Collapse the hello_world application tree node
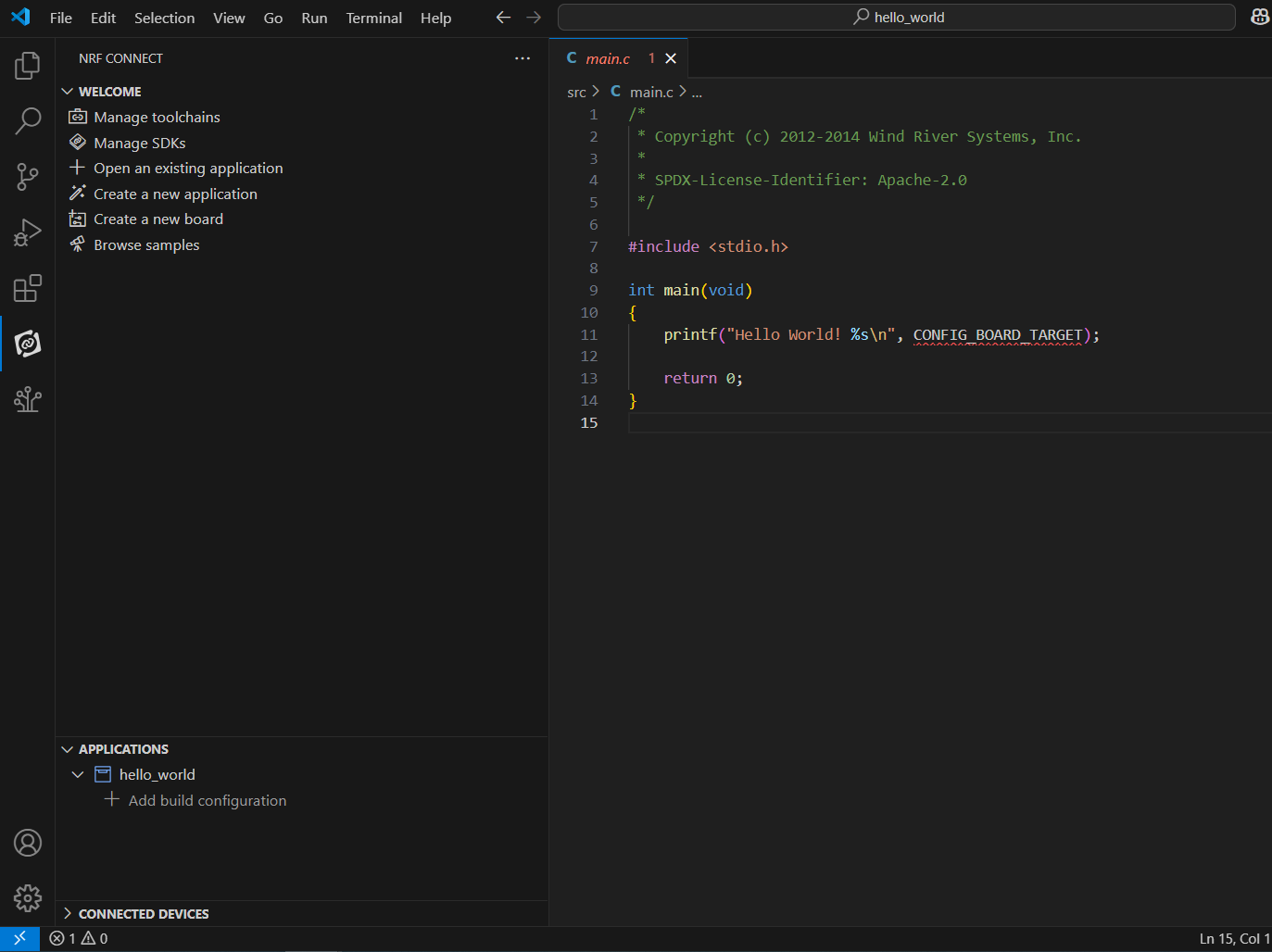This screenshot has height=952, width=1272. pyautogui.click(x=78, y=774)
